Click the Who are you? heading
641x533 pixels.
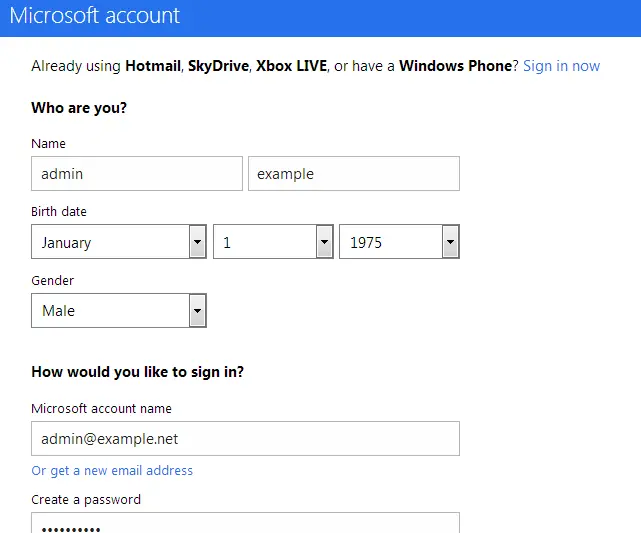(x=79, y=108)
